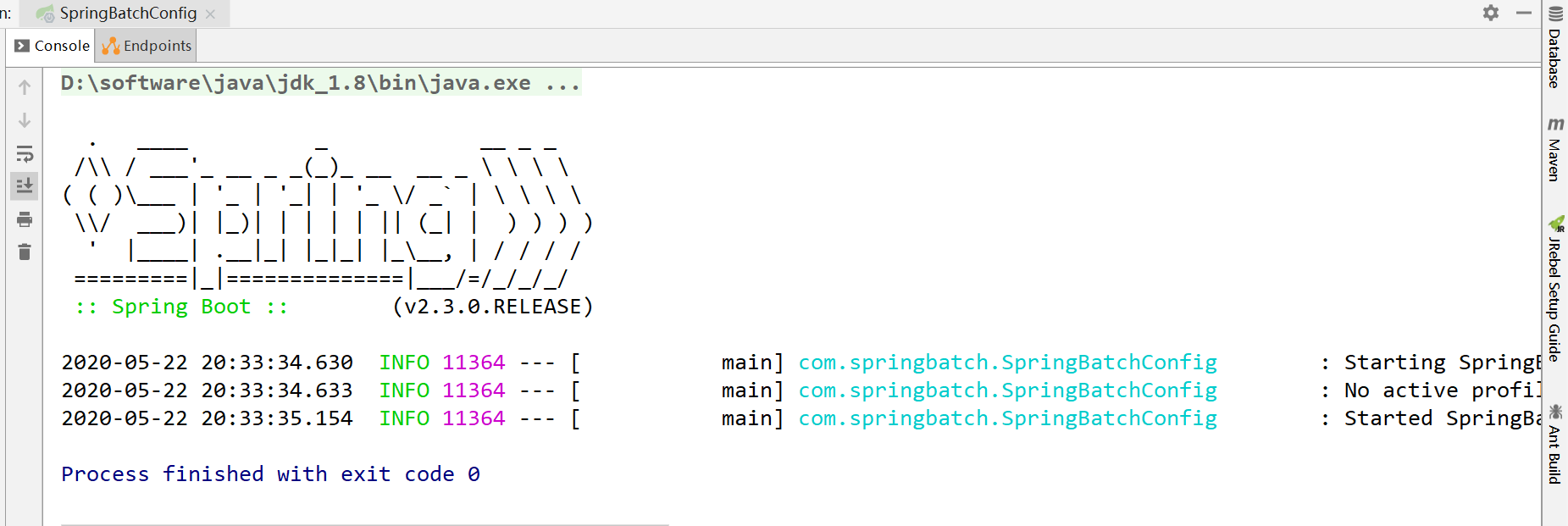
Task: Click the 20:33:34.633 log class link
Action: click(x=1007, y=390)
